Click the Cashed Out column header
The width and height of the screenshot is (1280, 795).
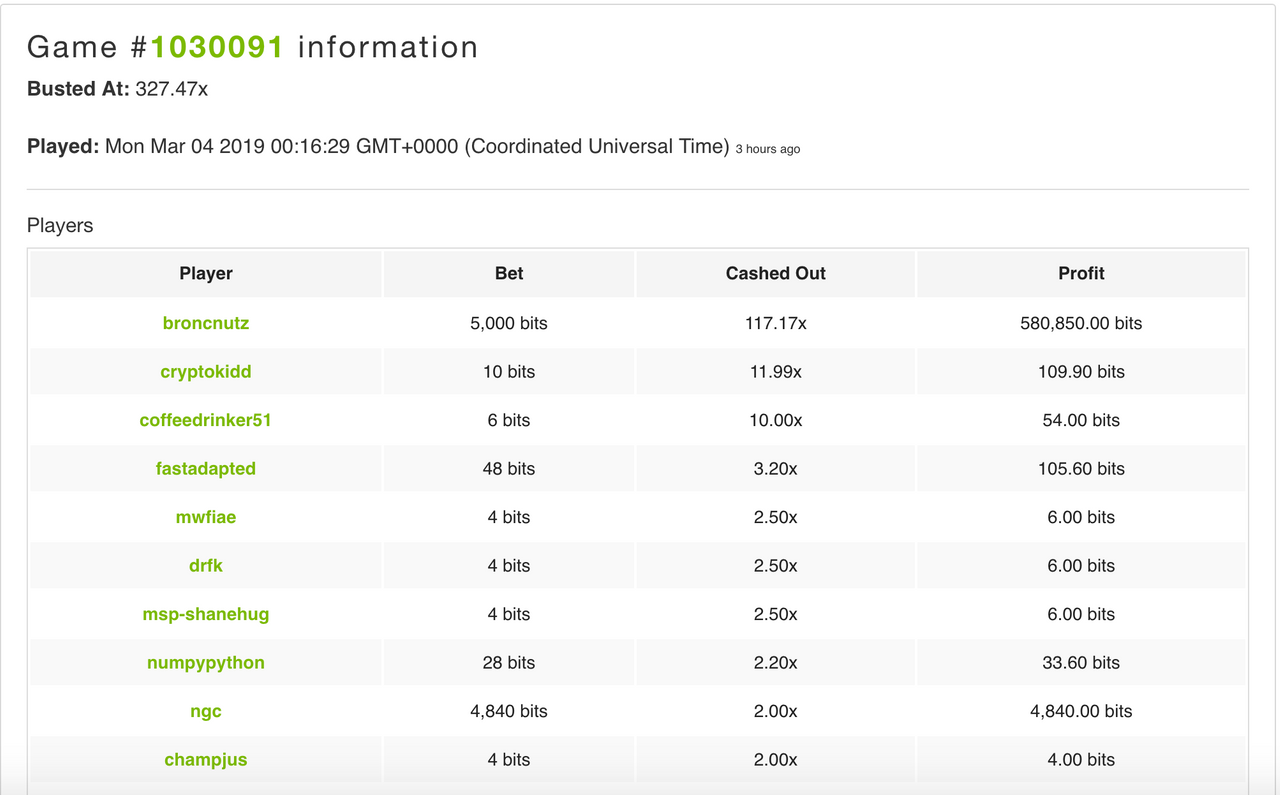(776, 273)
